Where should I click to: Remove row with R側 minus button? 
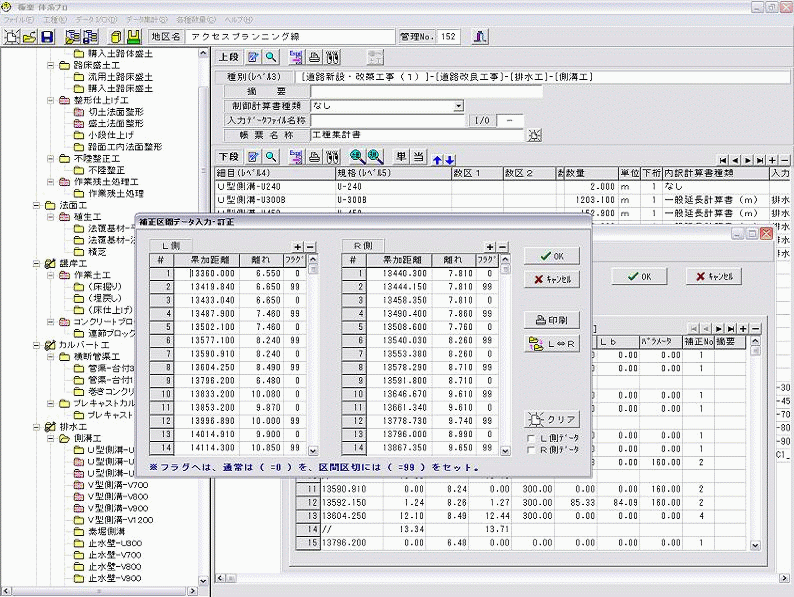pos(502,246)
